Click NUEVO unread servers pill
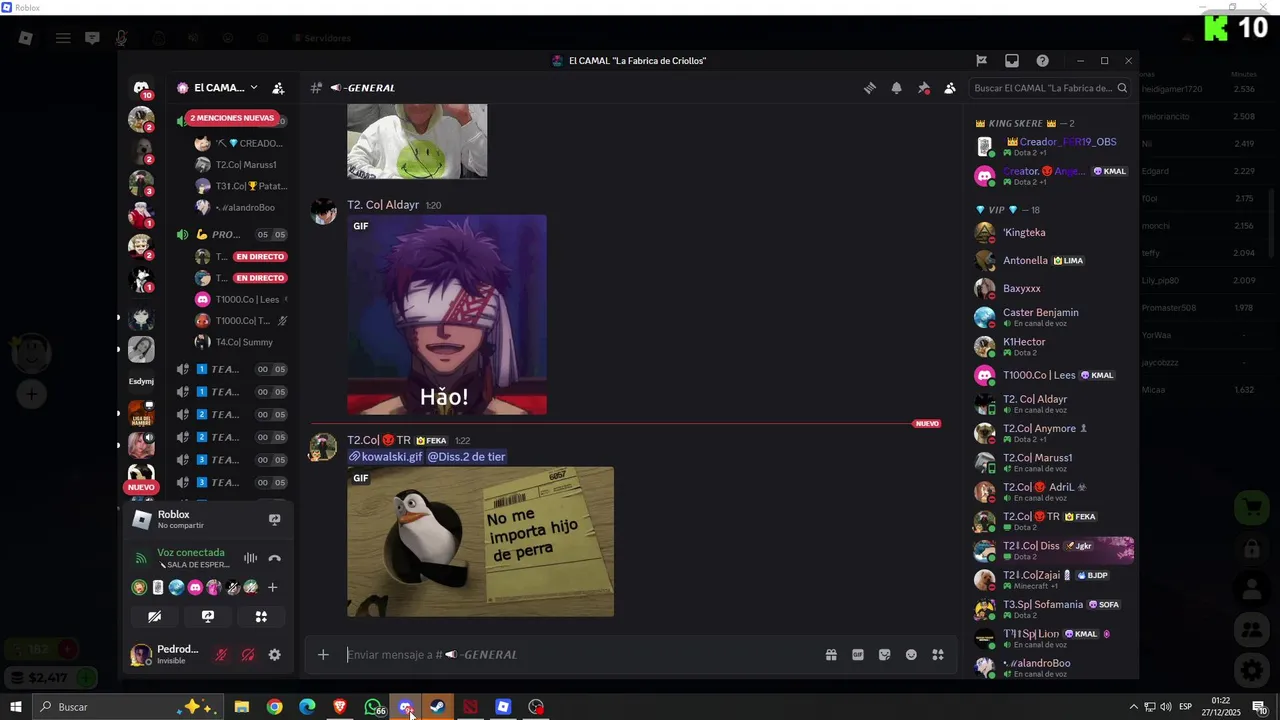 pos(141,487)
